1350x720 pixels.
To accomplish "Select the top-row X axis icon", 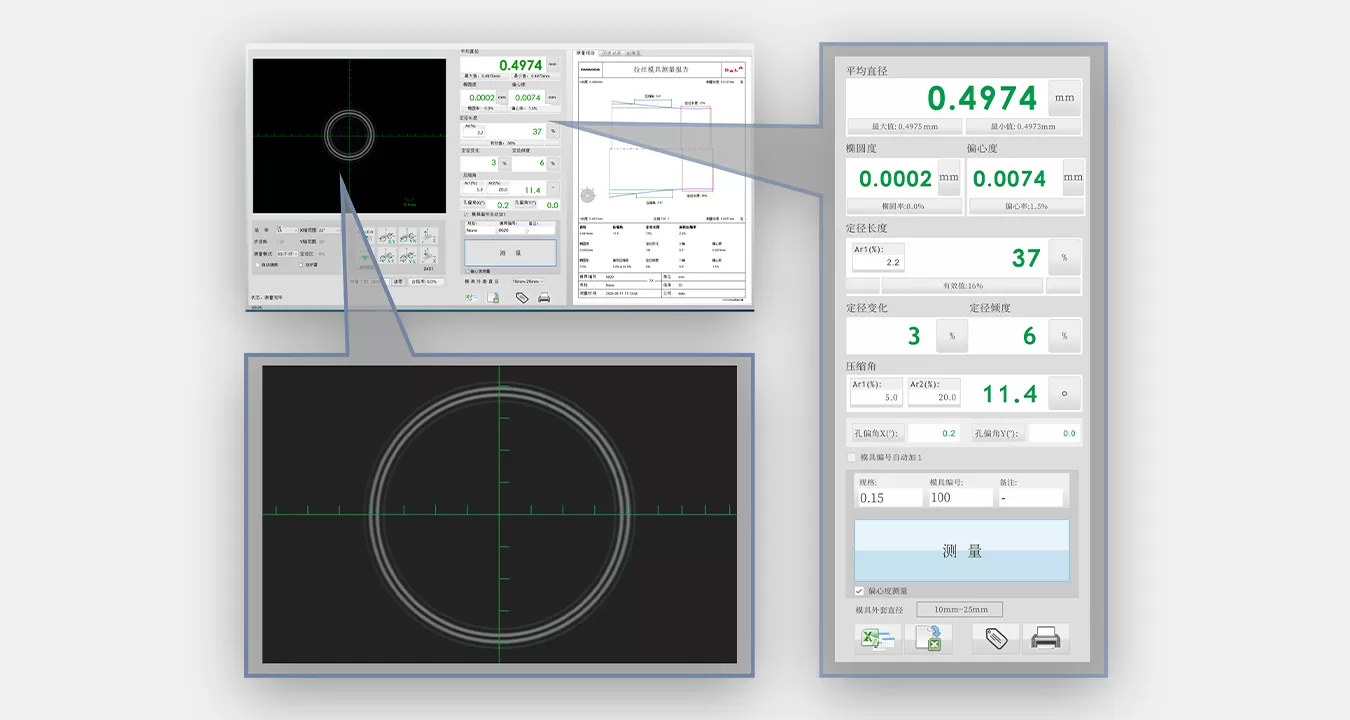I will [x=429, y=236].
